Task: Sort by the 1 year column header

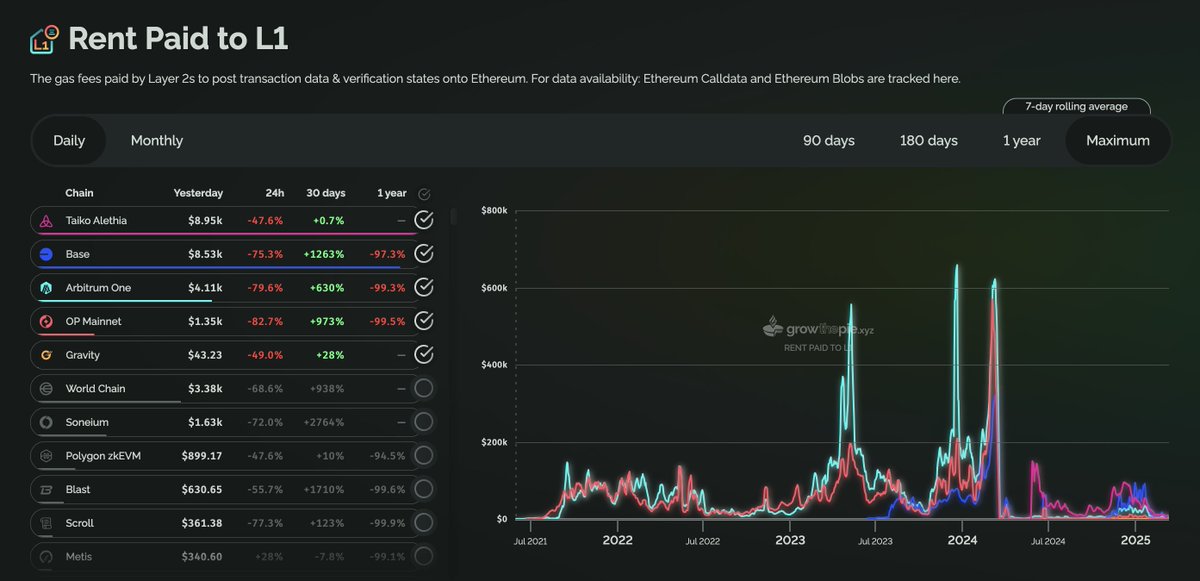Action: coord(392,193)
